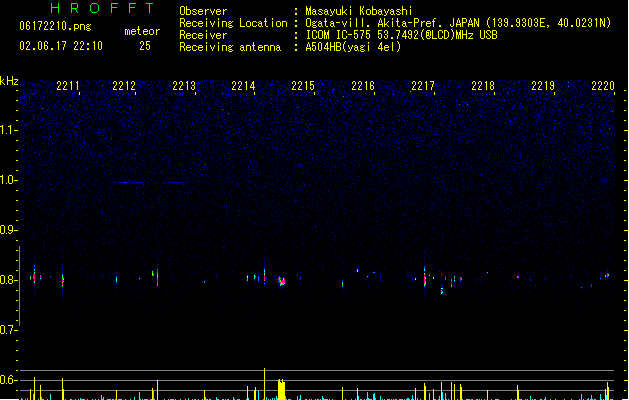Image resolution: width=629 pixels, height=400 pixels.
Task: Click the 0.9 kHz axis label
Action: click(8, 230)
